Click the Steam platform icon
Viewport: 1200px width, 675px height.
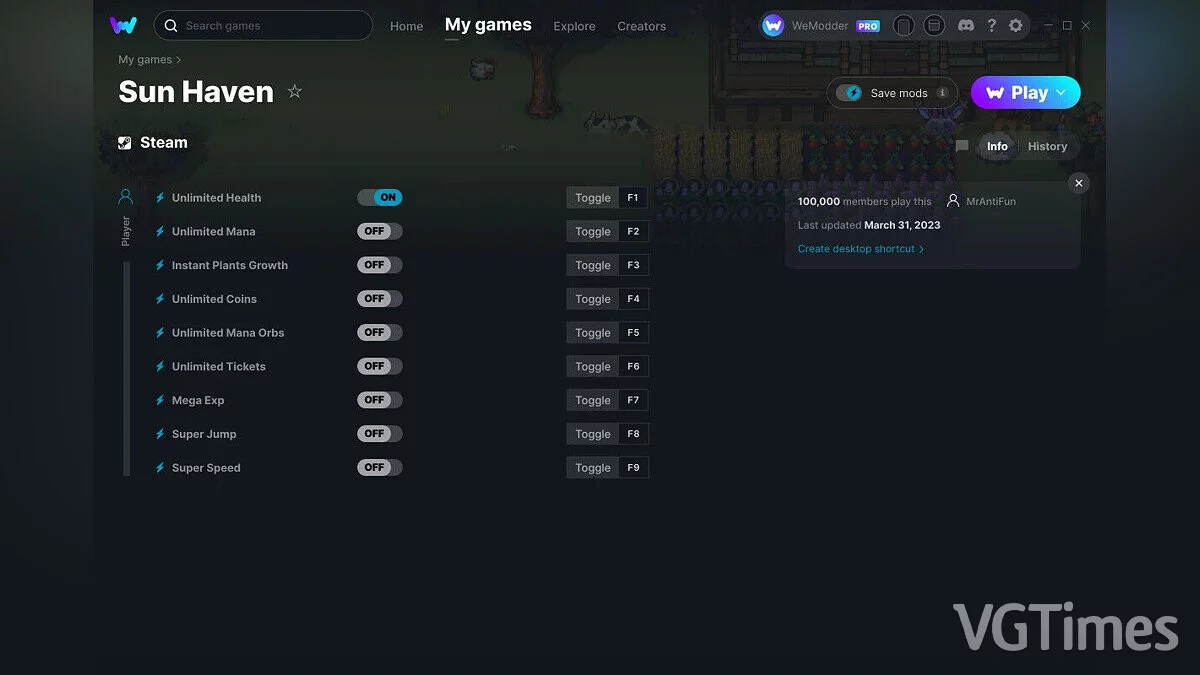(x=125, y=143)
